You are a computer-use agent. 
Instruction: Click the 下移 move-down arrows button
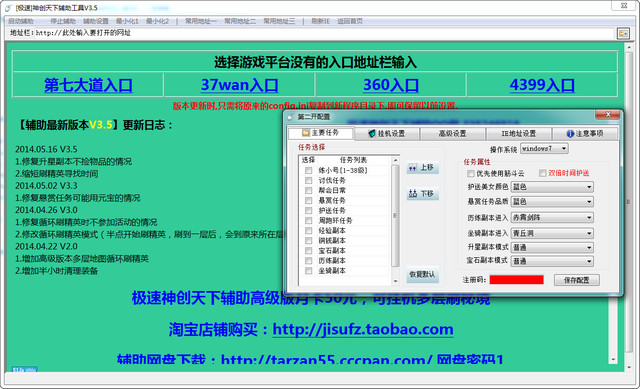[x=422, y=193]
